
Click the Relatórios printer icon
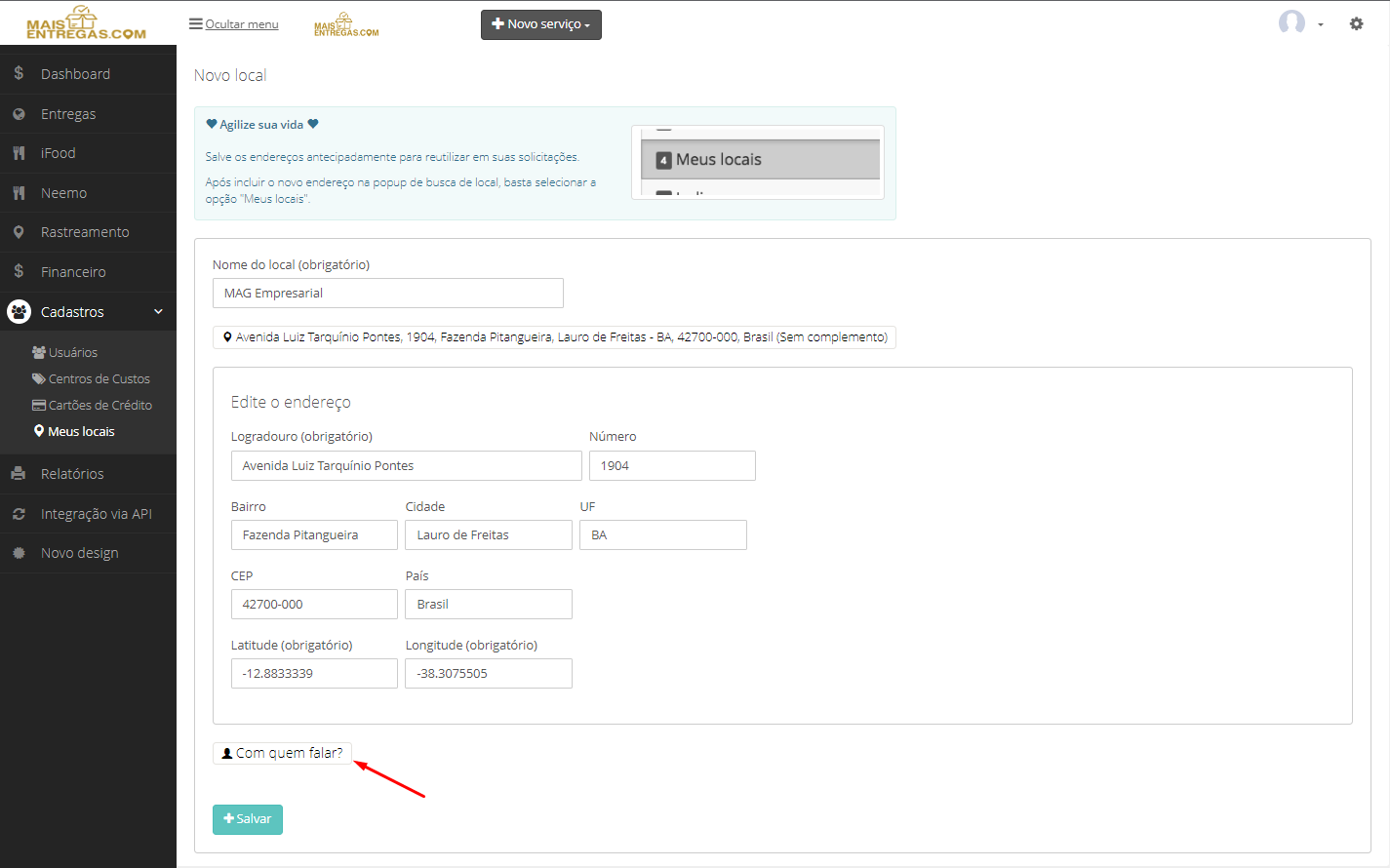tap(19, 474)
